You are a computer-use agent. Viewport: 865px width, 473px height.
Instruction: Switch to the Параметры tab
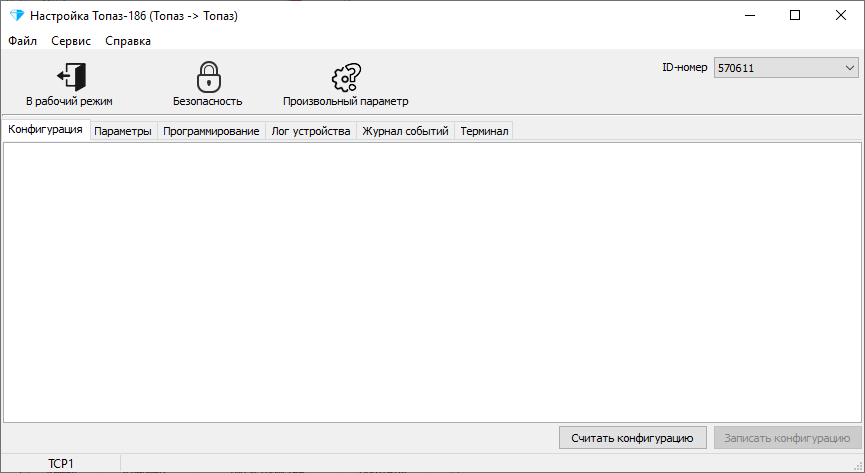123,131
